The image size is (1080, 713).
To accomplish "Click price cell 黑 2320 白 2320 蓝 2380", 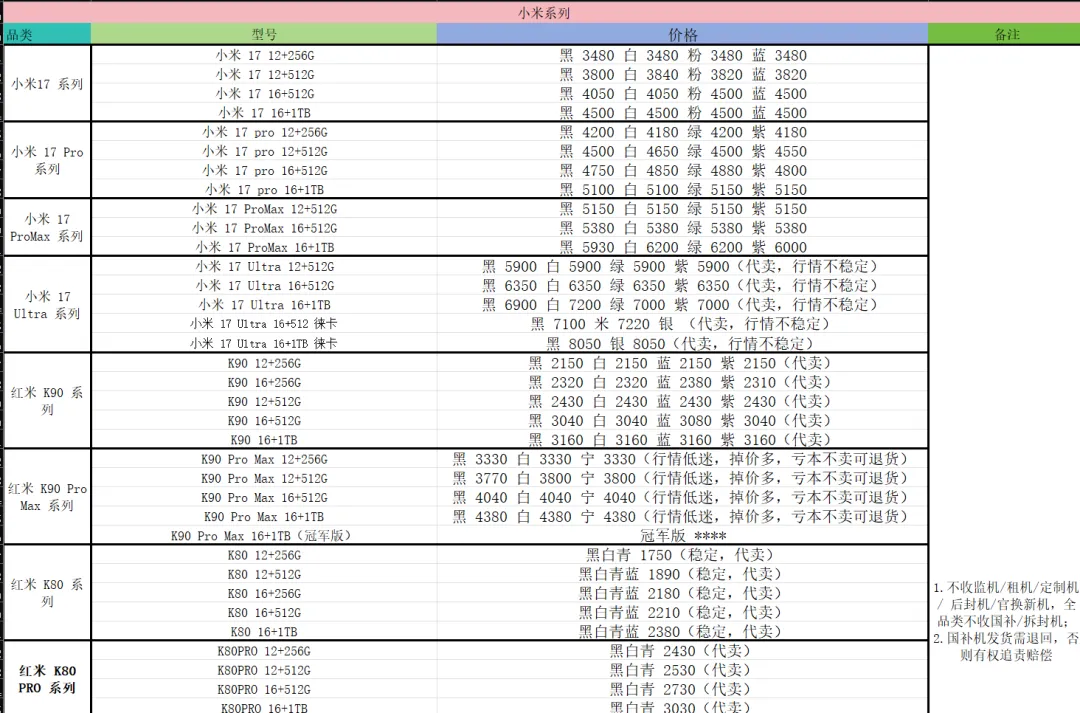I will [682, 382].
